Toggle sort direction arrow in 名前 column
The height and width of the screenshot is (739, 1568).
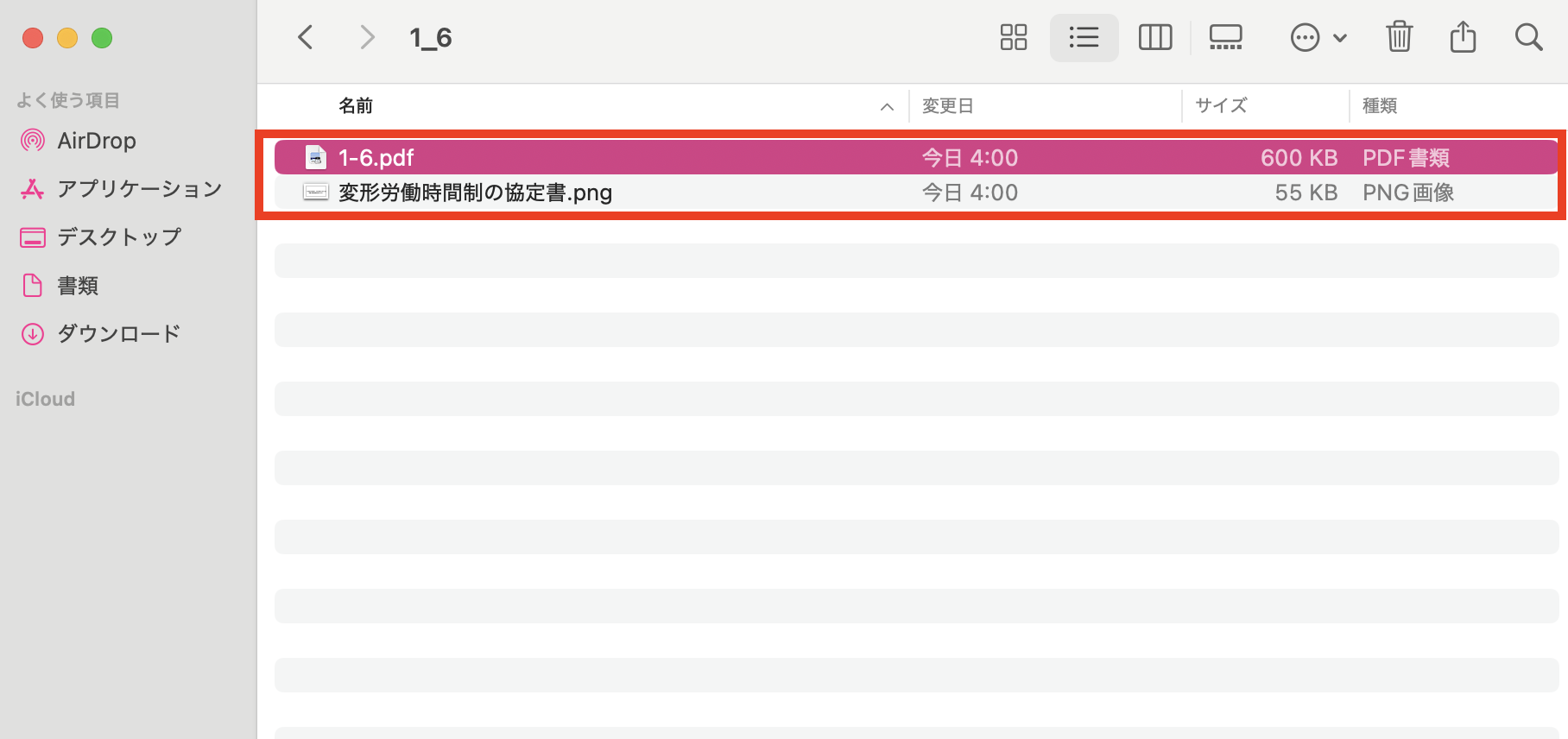tap(887, 106)
